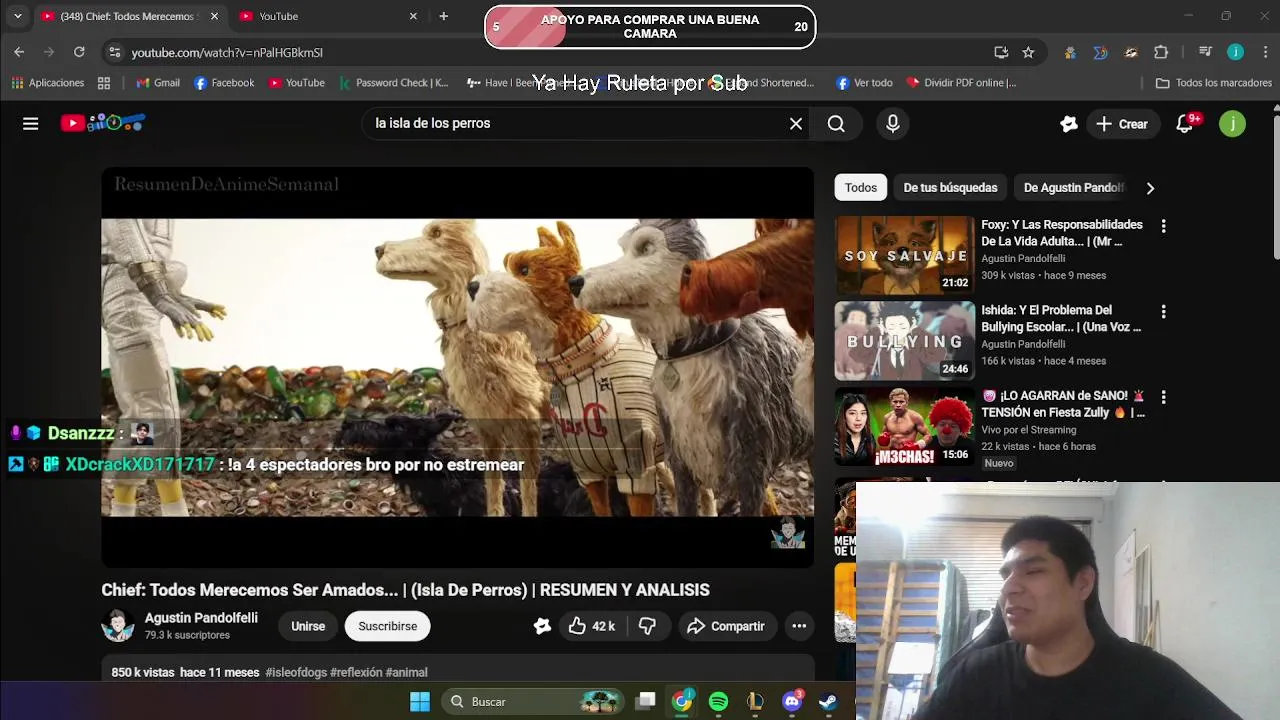This screenshot has width=1280, height=720.
Task: Open Task View from the taskbar
Action: [646, 702]
